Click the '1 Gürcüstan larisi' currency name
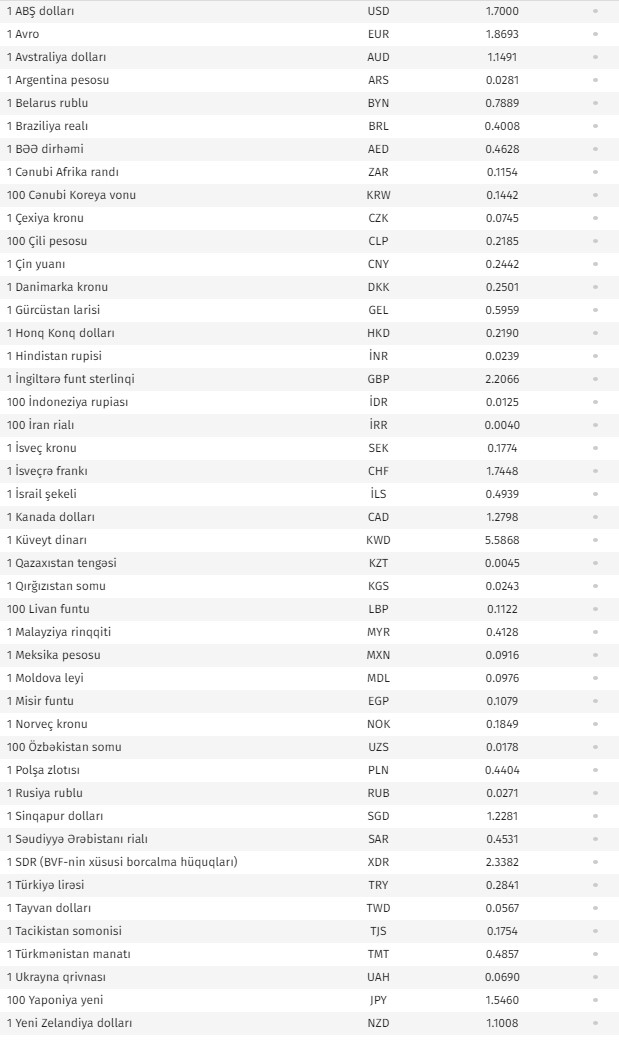The image size is (619, 1040). 54,310
